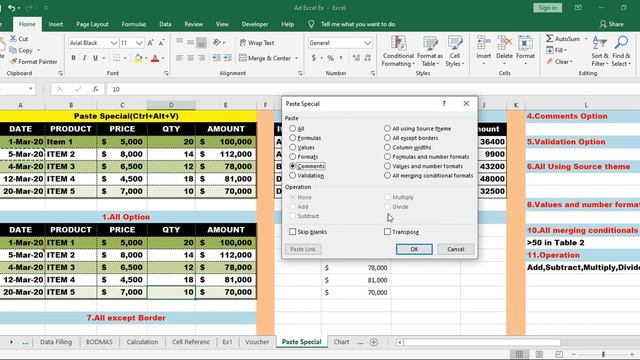Add a new sheet with plus icon
The width and height of the screenshot is (640, 360).
click(x=373, y=342)
